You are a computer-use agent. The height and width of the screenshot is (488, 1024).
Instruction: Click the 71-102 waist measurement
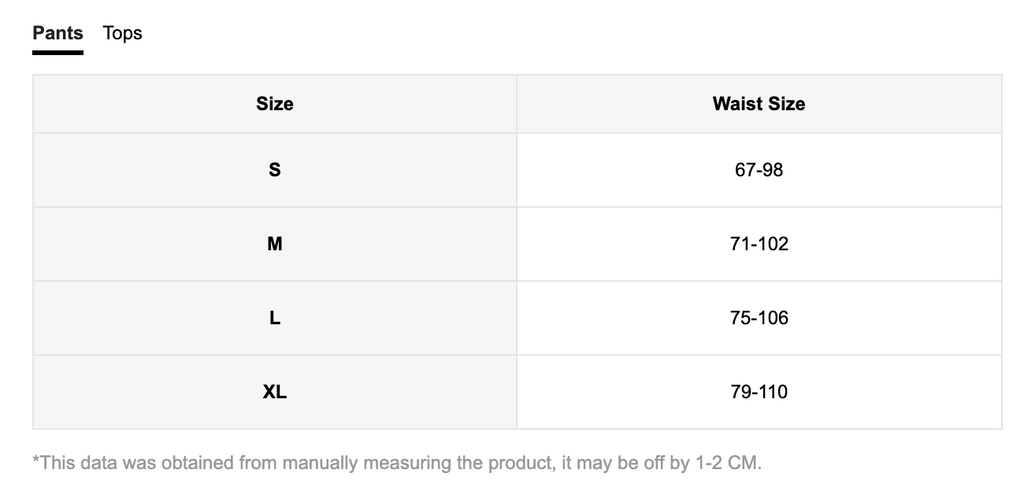[758, 244]
